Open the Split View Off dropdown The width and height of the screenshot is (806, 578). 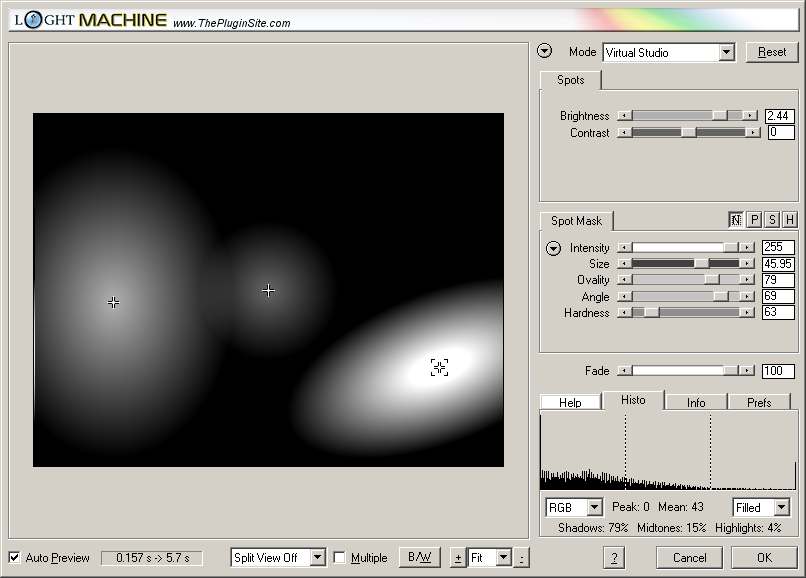pos(278,558)
